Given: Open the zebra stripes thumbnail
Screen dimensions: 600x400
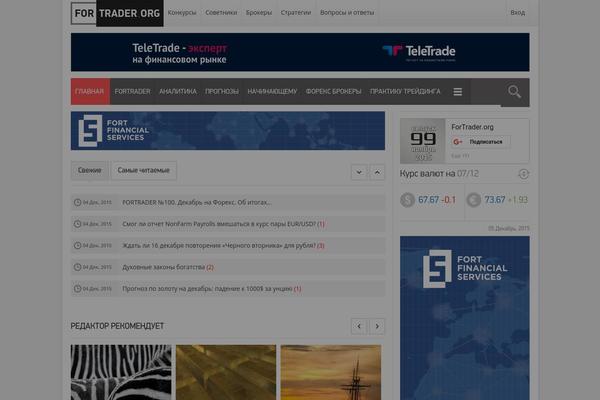Looking at the screenshot, I should [x=121, y=372].
